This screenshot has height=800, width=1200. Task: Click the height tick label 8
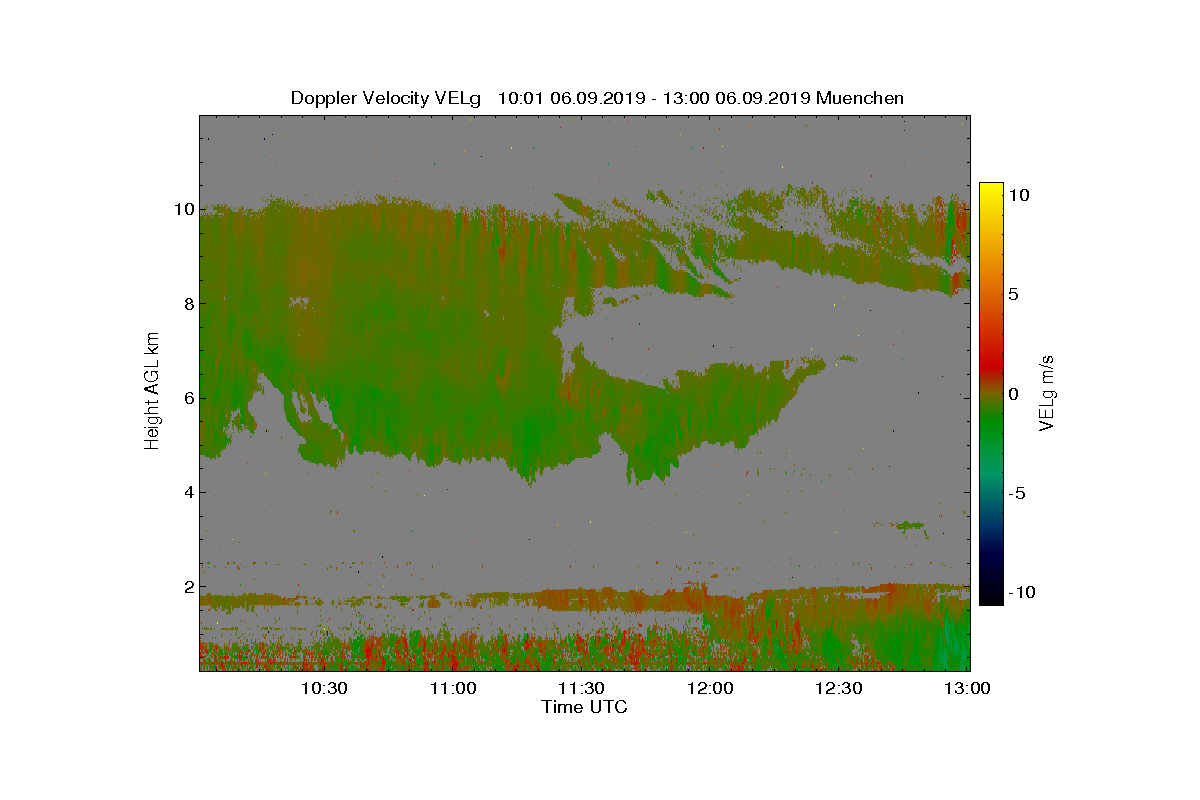pyautogui.click(x=189, y=304)
